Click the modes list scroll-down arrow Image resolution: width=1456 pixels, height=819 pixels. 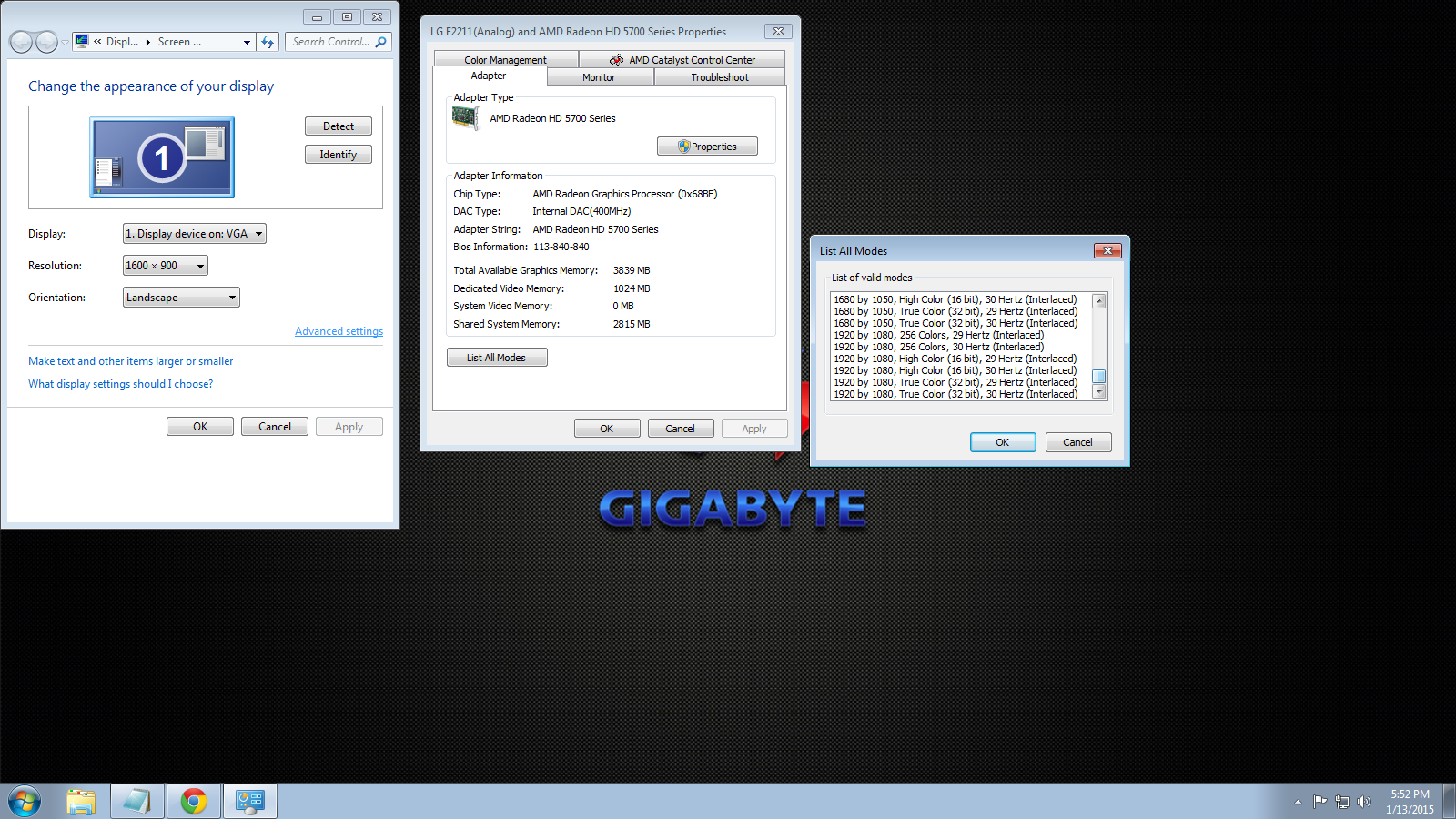point(1099,392)
